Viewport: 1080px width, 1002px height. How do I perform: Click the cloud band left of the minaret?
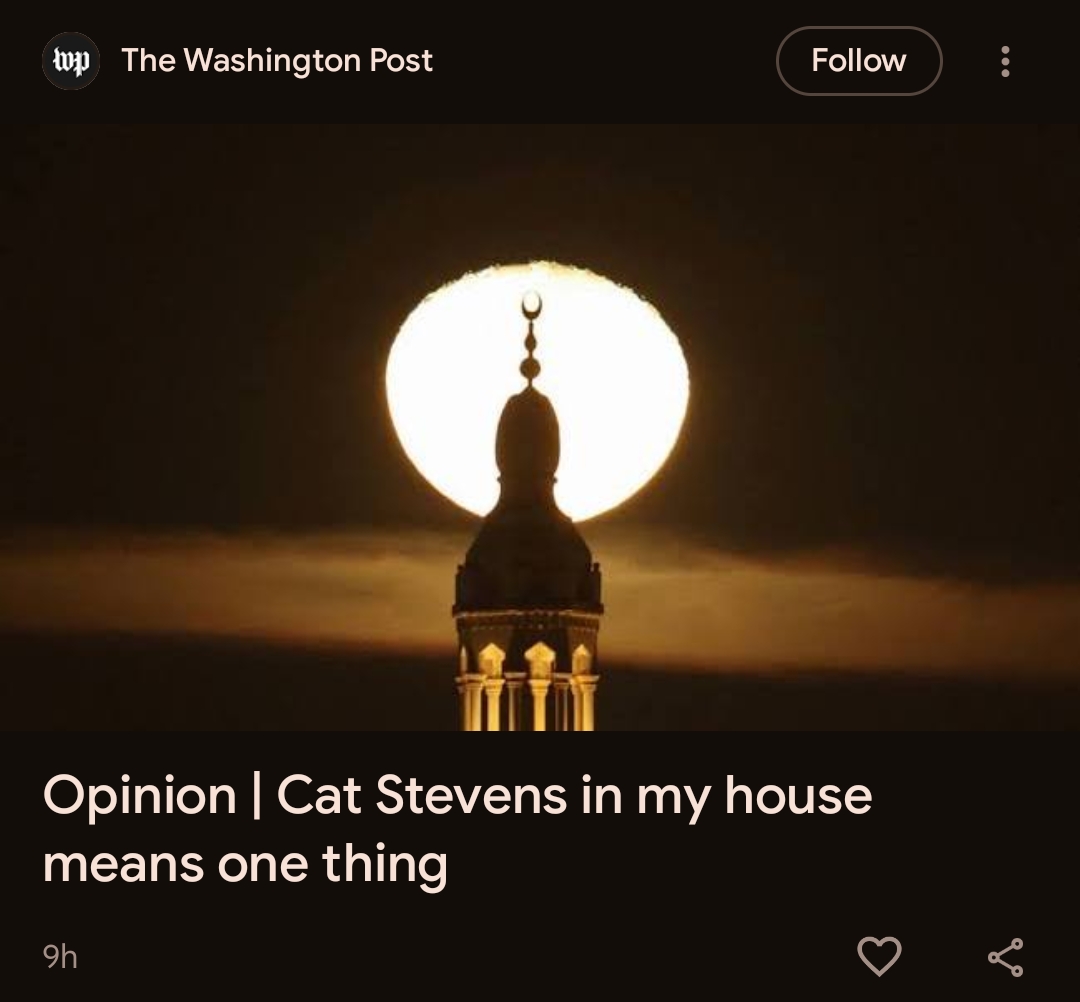click(227, 585)
